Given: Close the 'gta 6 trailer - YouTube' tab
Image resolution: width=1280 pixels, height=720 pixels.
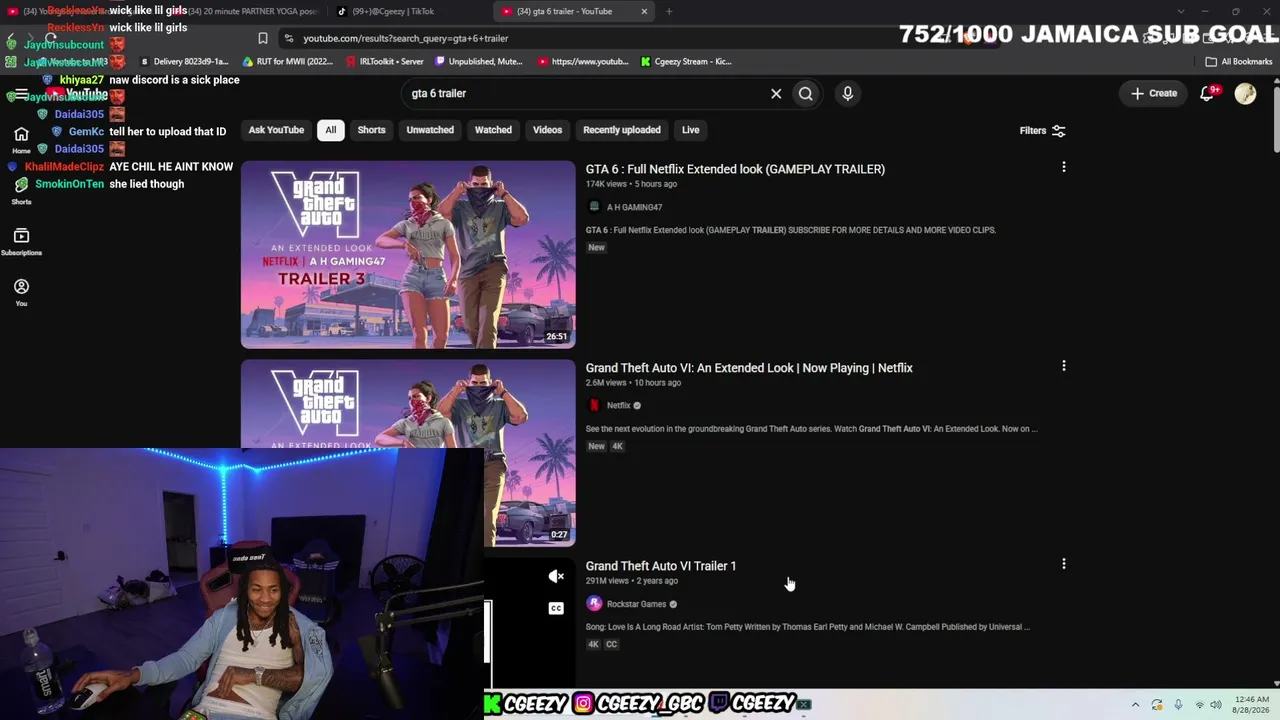Looking at the screenshot, I should (644, 12).
